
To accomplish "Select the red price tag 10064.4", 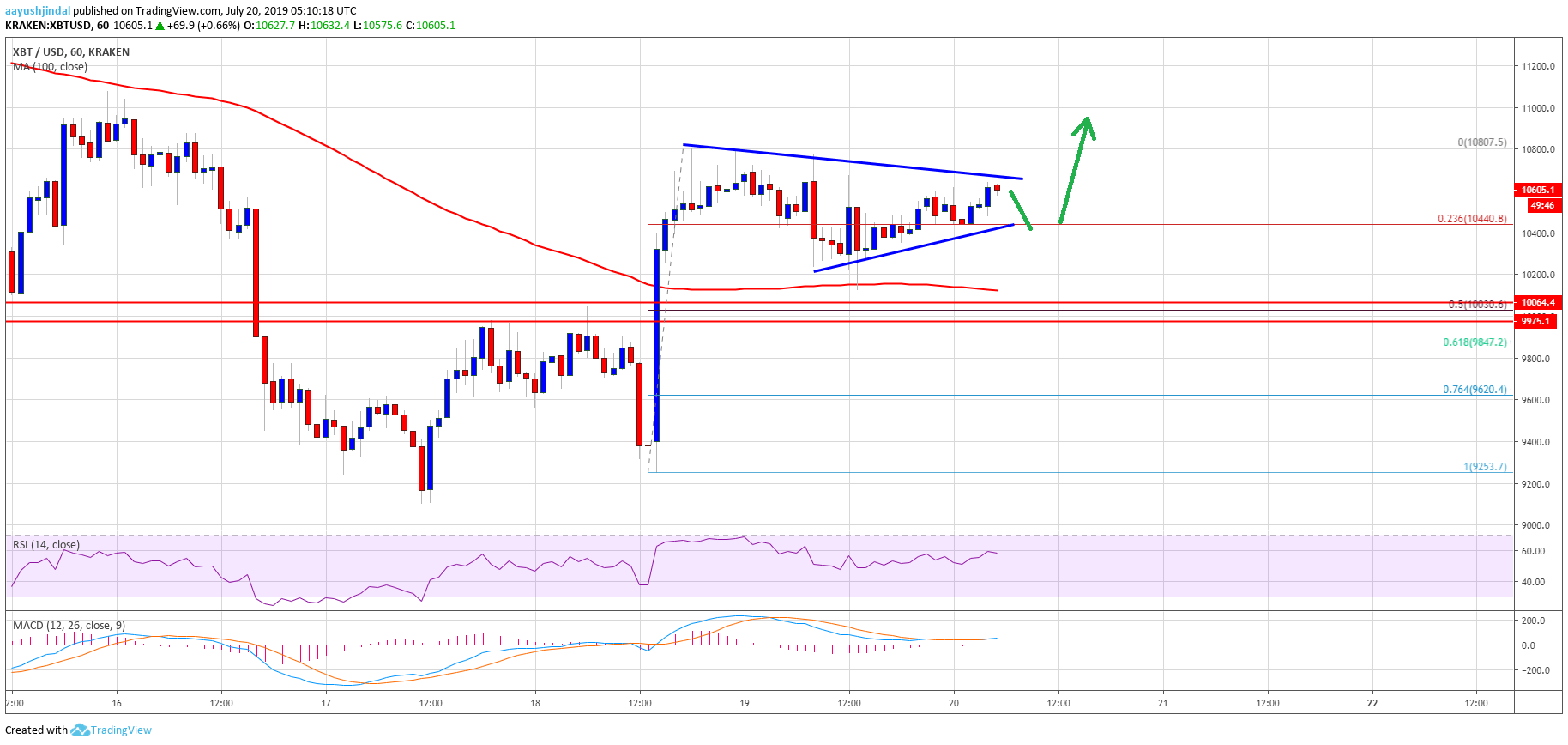I will [1538, 302].
